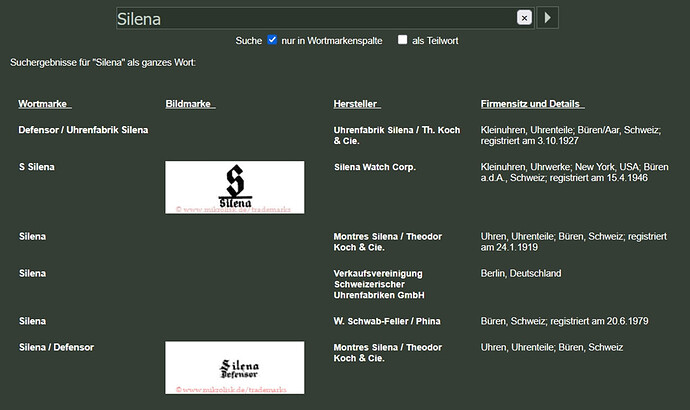Click manufacturer 'Silena Watch Corp.'
690x410 pixels.
coord(374,167)
